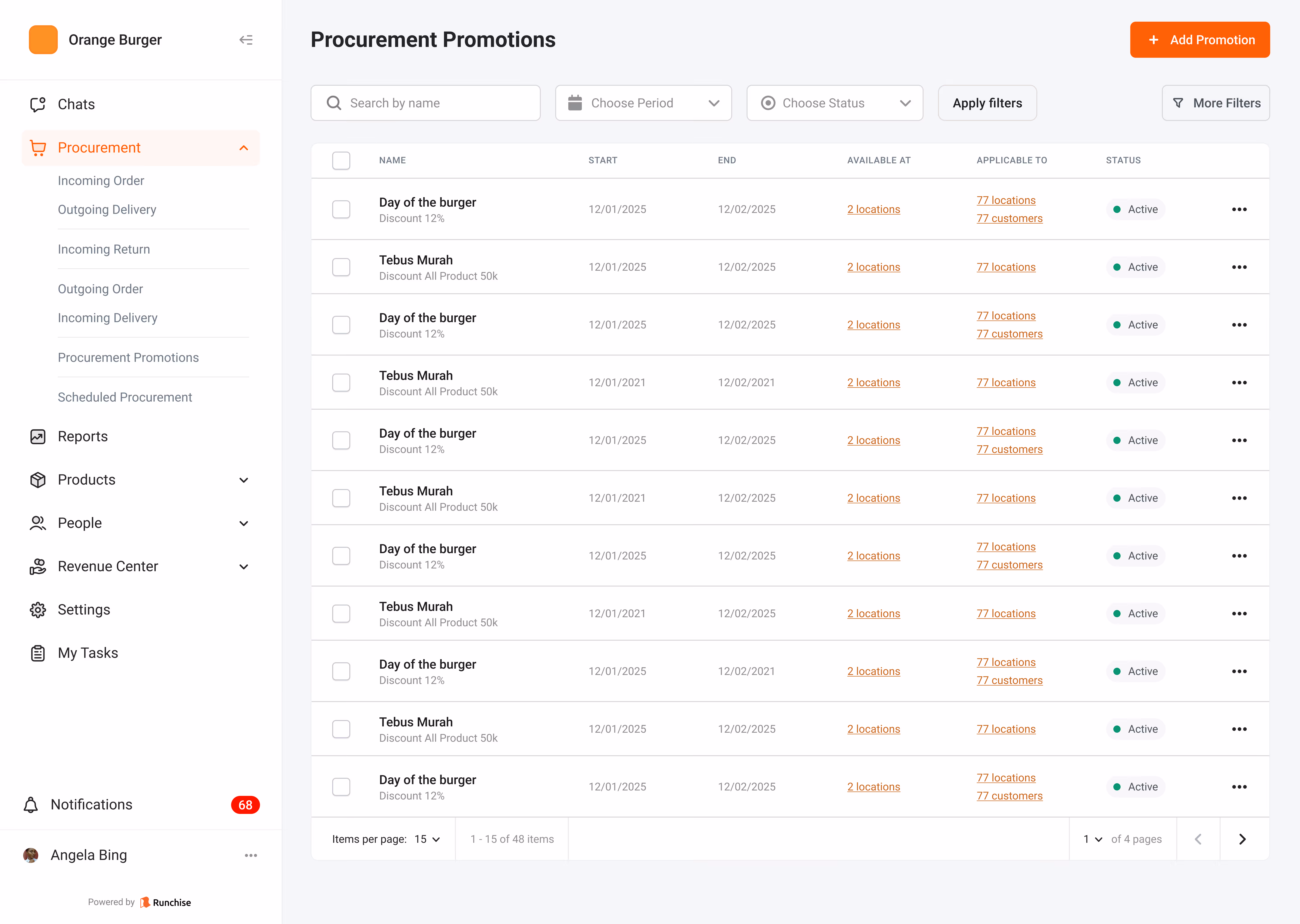Navigate to Outgoing Order
Viewport: 1300px width, 924px height.
pos(100,289)
